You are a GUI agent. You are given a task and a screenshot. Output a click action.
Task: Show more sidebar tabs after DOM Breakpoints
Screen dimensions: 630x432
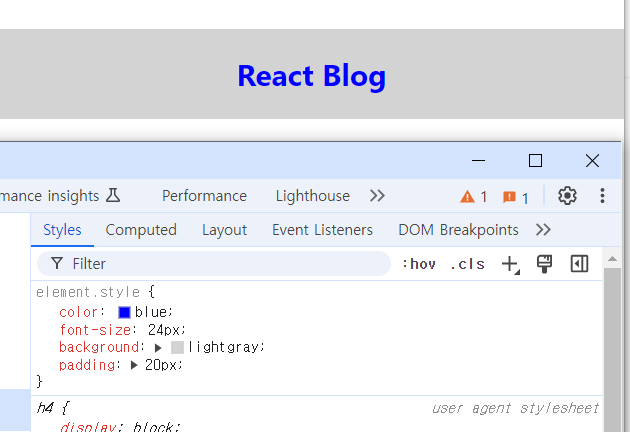[543, 230]
